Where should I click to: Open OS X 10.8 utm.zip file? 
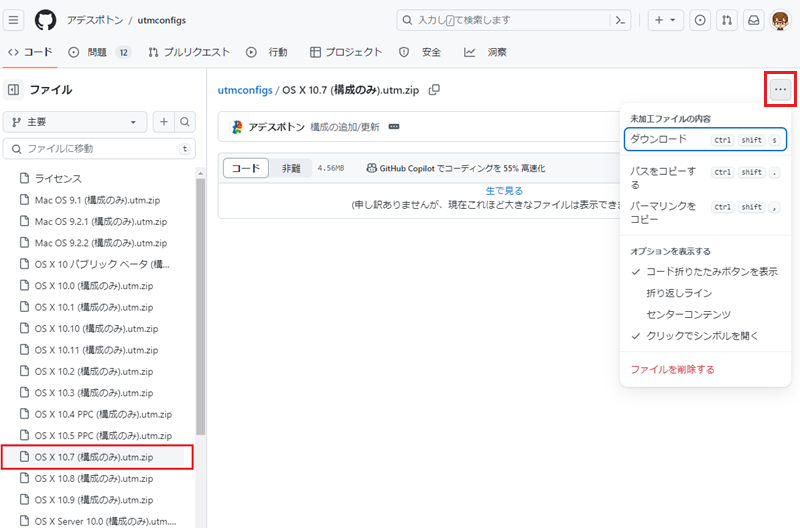point(93,479)
